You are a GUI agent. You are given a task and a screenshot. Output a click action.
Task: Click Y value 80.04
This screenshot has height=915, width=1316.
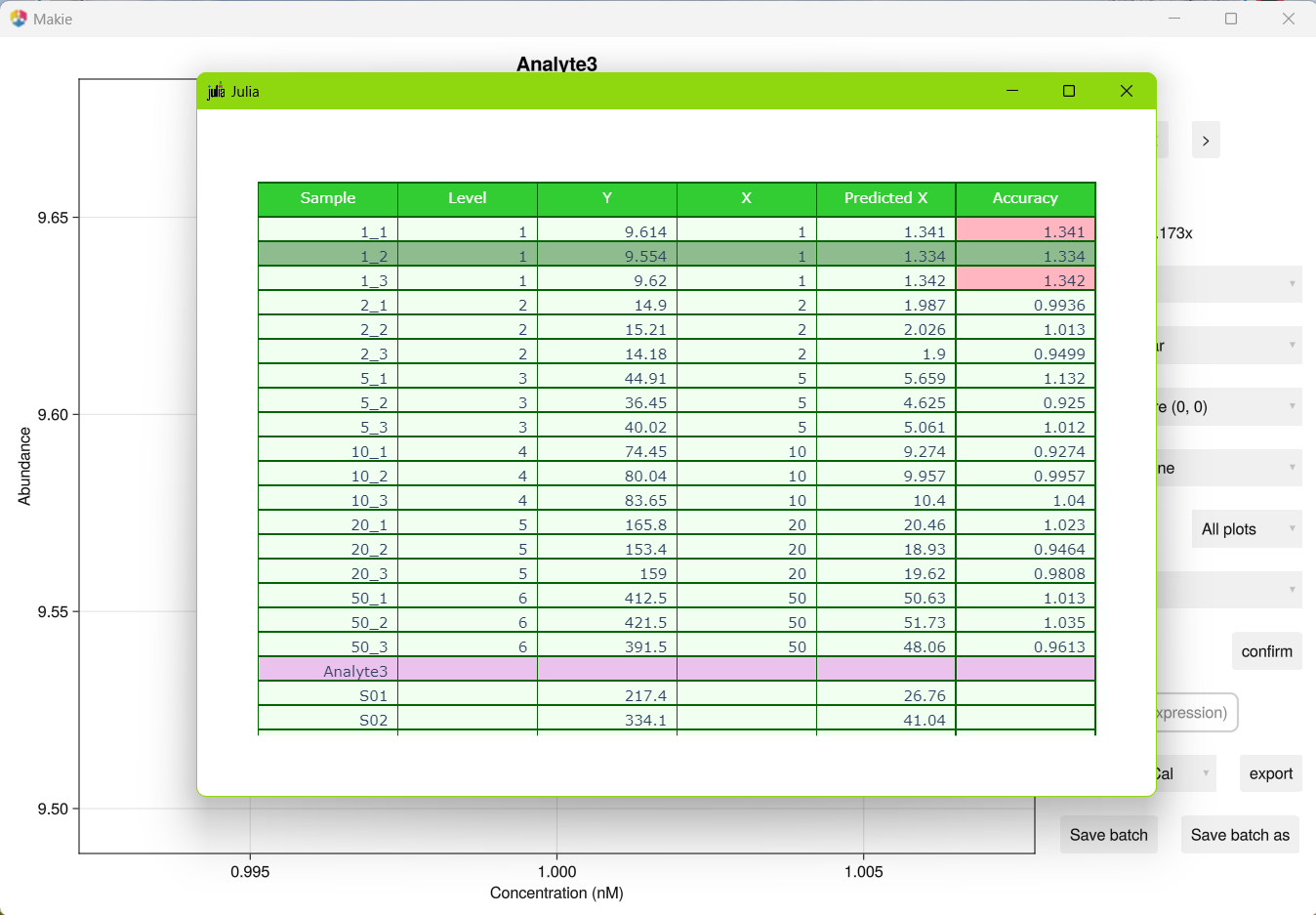click(607, 476)
